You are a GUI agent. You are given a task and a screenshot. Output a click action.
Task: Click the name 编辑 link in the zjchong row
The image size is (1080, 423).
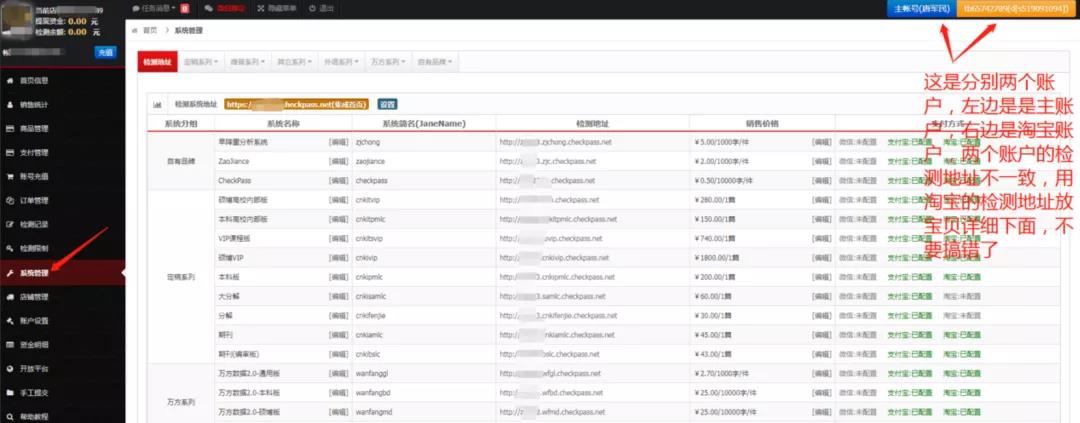click(338, 142)
